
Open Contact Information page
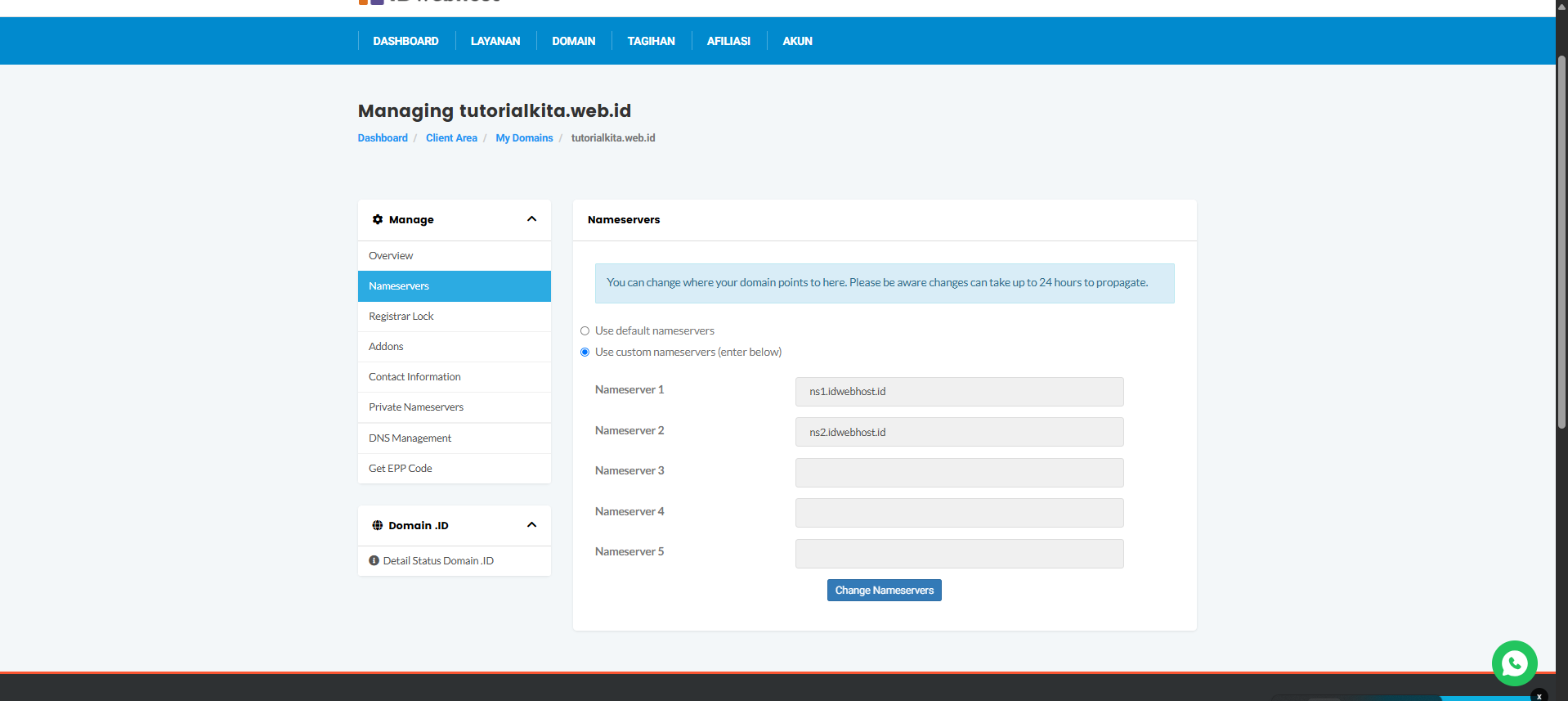pos(455,377)
